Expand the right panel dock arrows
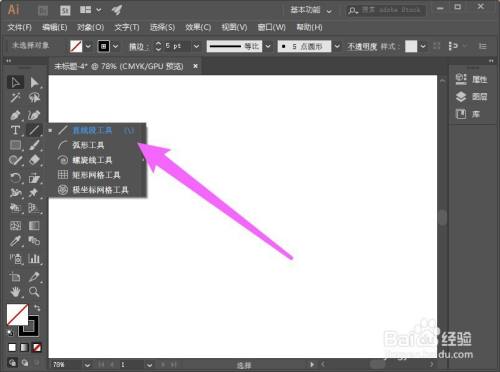 pyautogui.click(x=491, y=61)
